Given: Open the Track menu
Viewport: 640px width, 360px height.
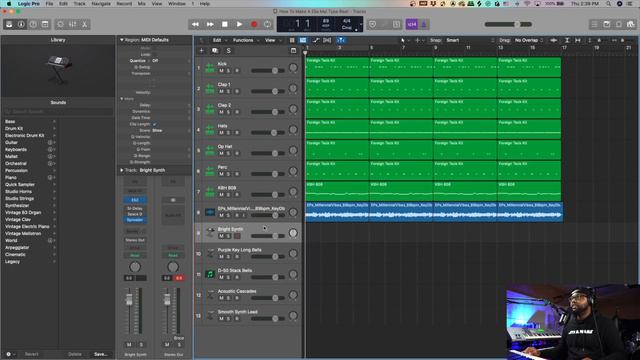Looking at the screenshot, I should point(79,4).
